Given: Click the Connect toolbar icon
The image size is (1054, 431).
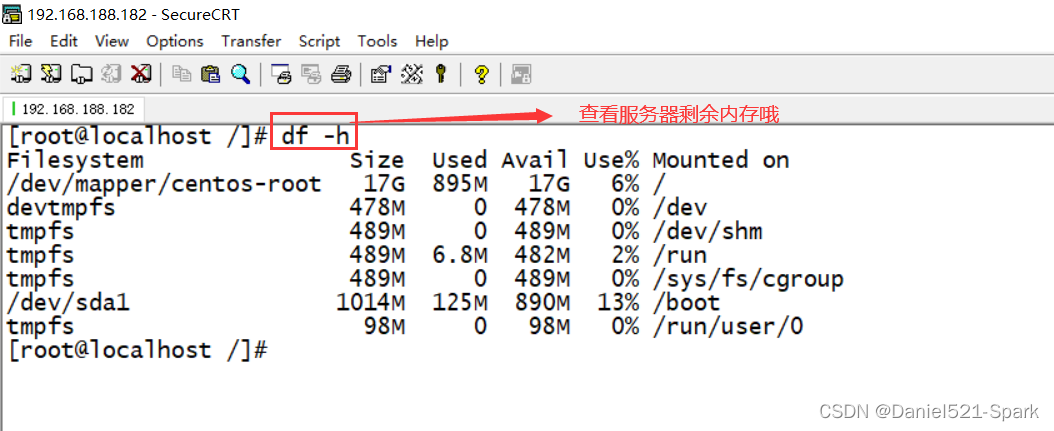Looking at the screenshot, I should (20, 73).
